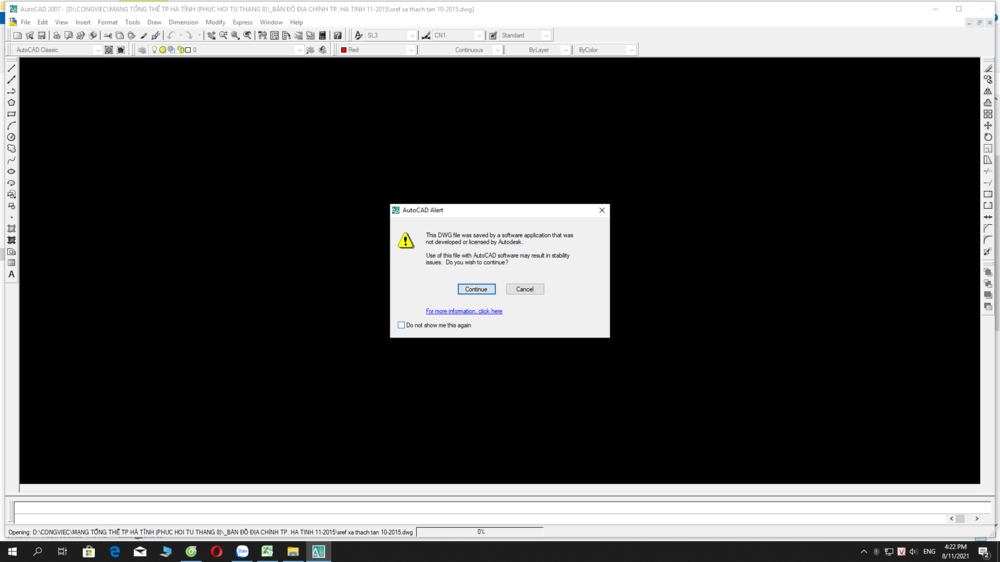The image size is (1000, 562).
Task: Select the Spline tool
Action: [11, 160]
